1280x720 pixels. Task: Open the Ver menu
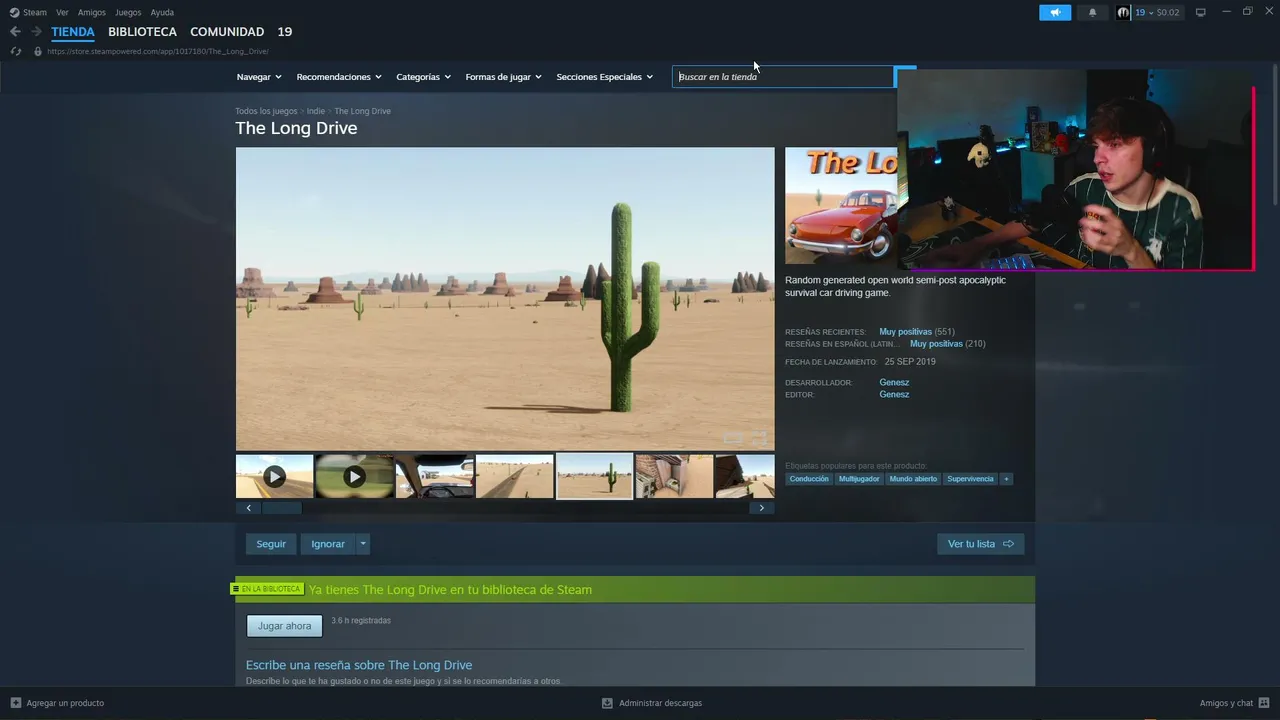(x=62, y=12)
